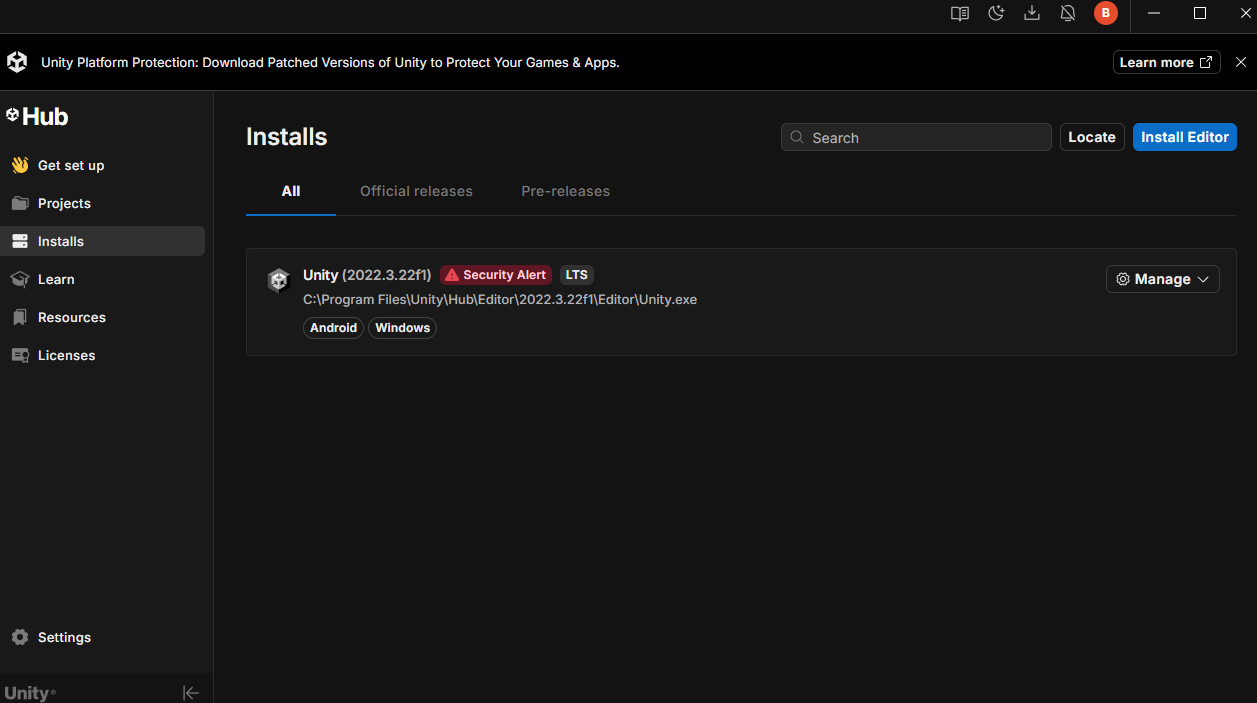Open Get set up in sidebar

(x=102, y=165)
